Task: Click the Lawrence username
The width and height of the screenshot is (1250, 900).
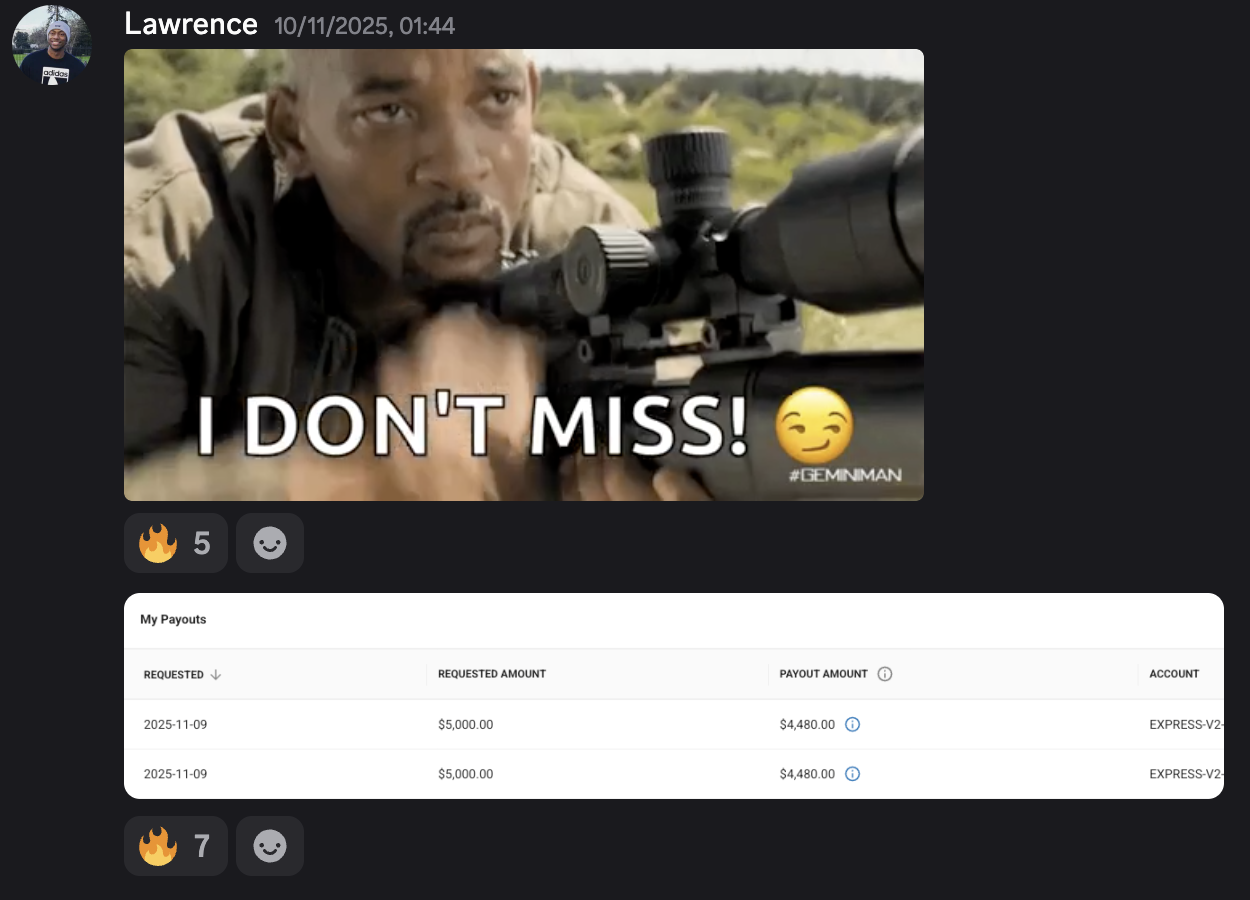Action: [191, 24]
